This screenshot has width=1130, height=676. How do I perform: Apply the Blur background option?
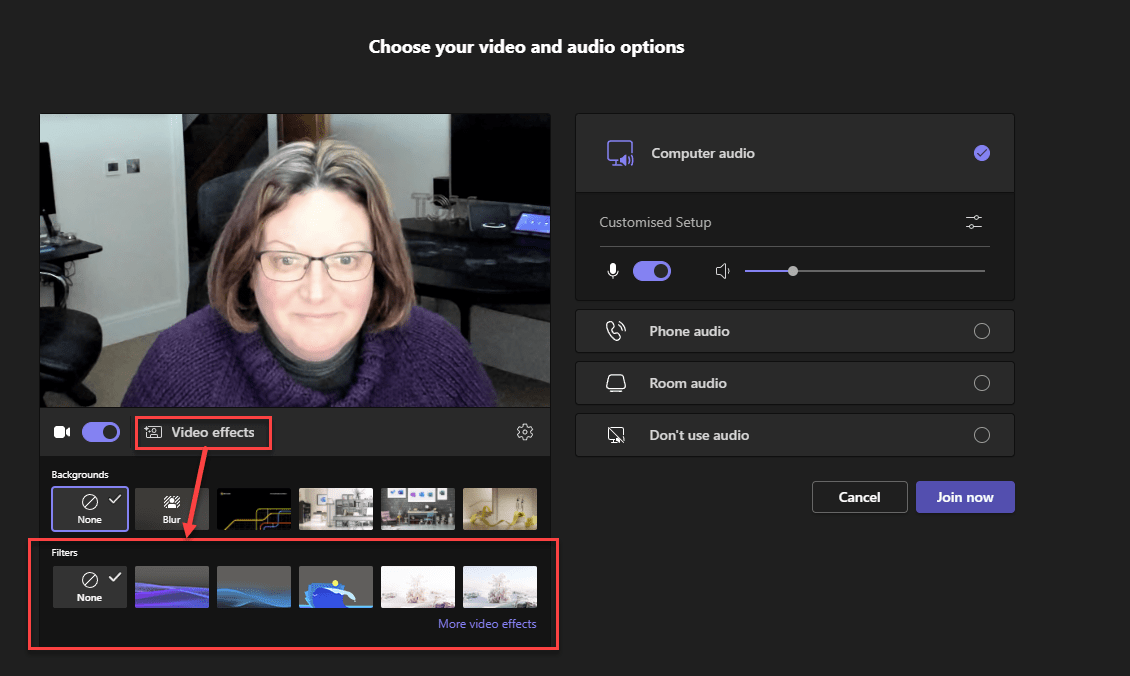[x=172, y=509]
